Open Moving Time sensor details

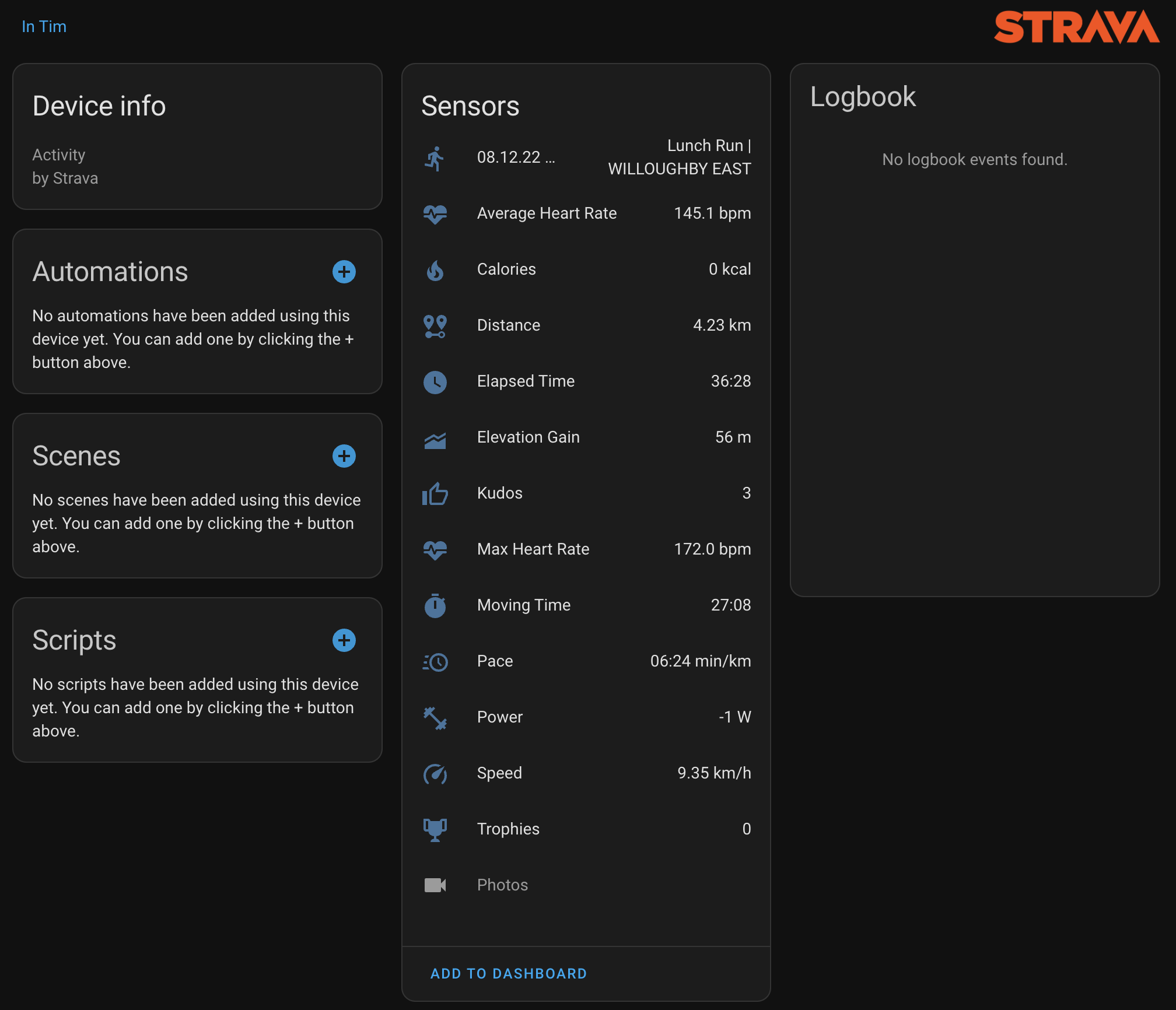coord(586,605)
